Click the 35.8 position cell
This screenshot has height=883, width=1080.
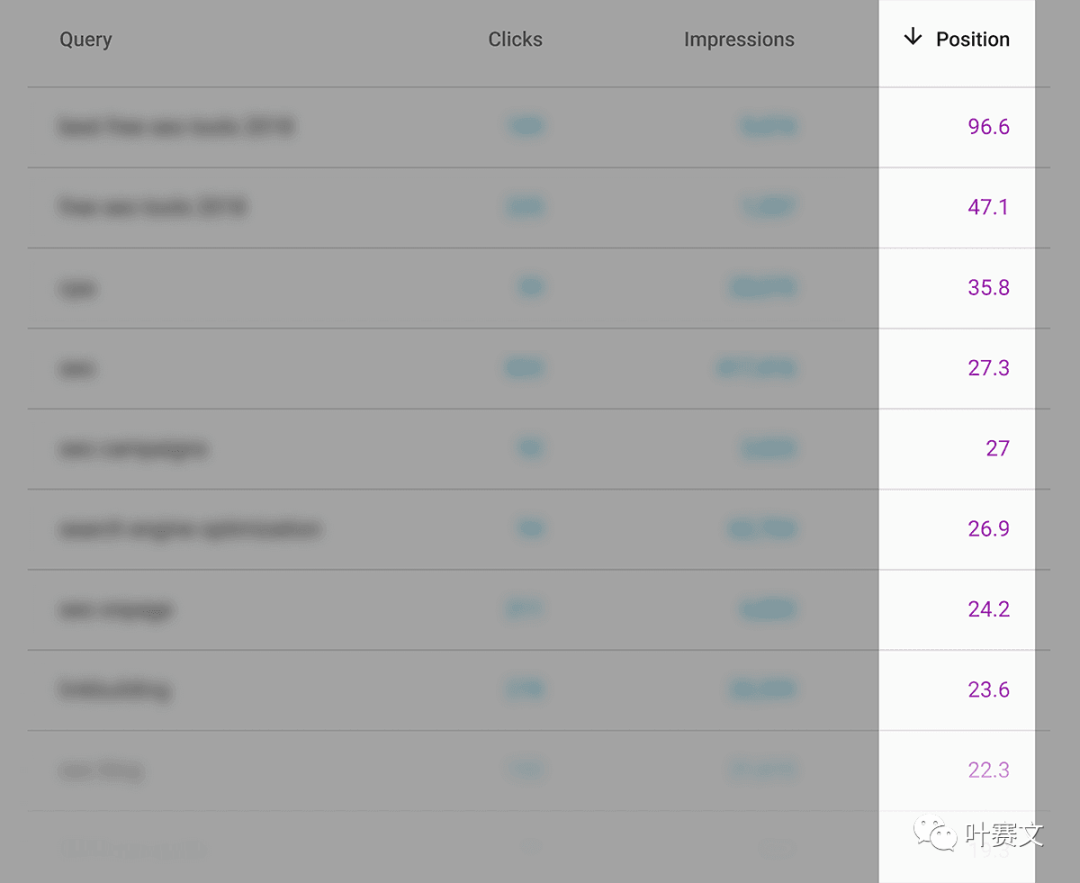pos(988,287)
